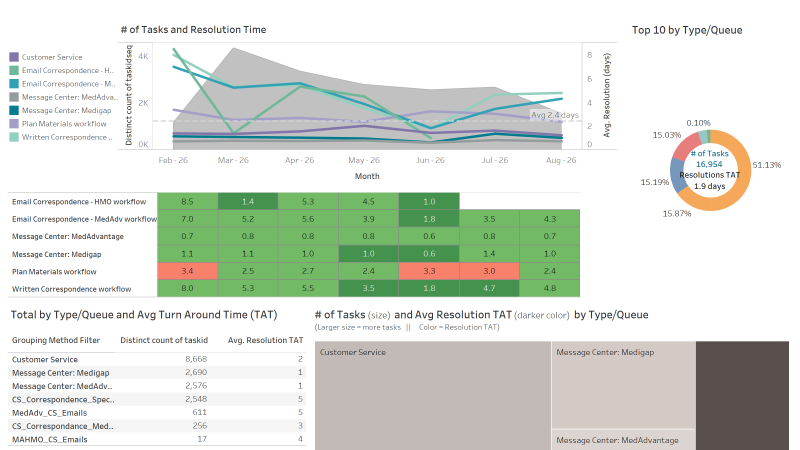Click the Customer Service treemap block
The height and width of the screenshot is (450, 800).
[433, 396]
